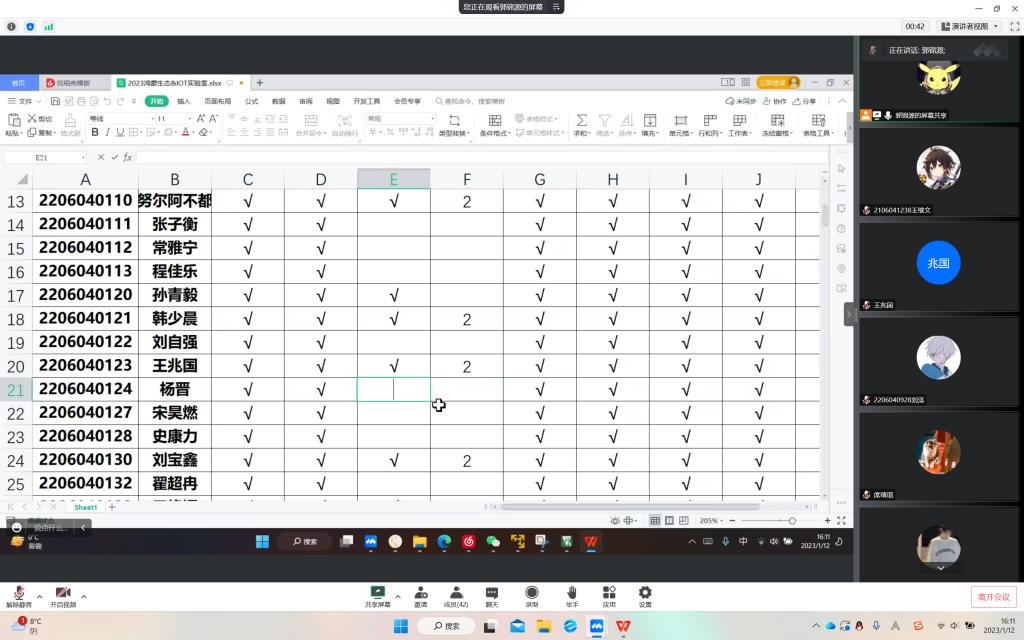
Task: Switch to the 插入 ribbon tab
Action: tap(184, 101)
